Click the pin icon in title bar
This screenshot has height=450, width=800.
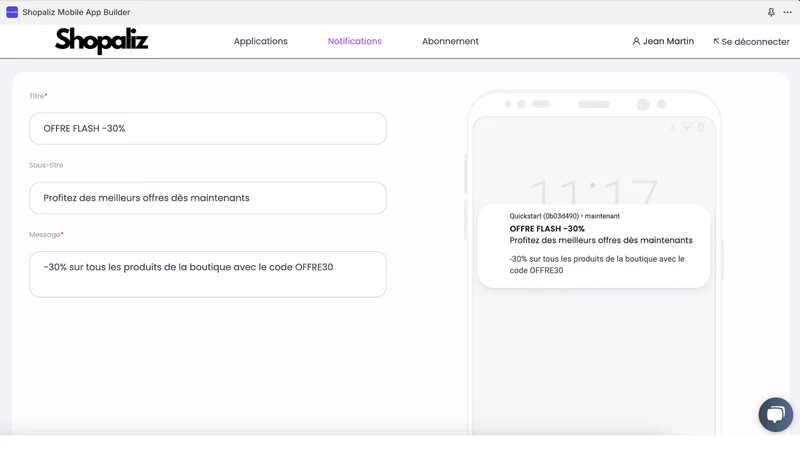tap(771, 12)
